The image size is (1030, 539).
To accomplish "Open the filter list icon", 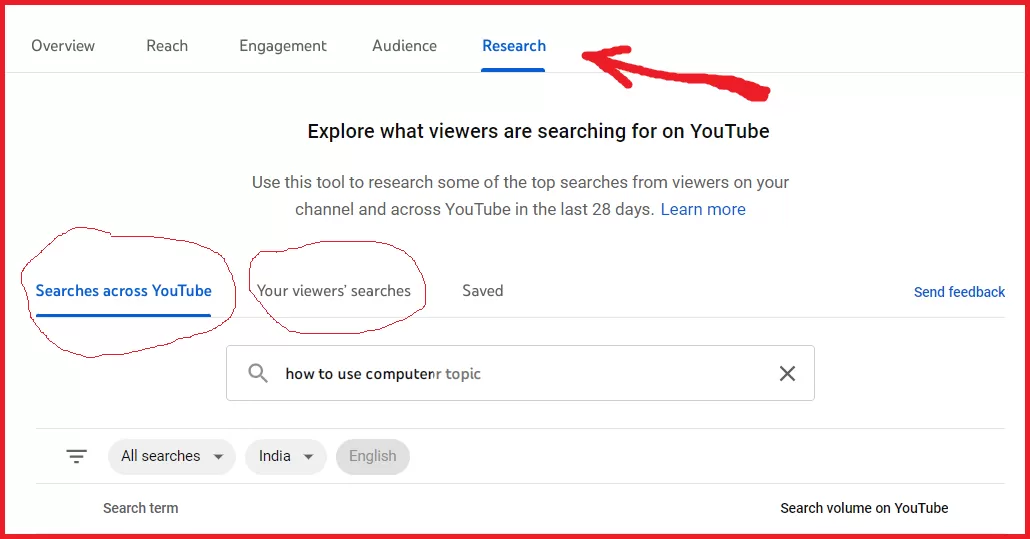I will point(76,456).
